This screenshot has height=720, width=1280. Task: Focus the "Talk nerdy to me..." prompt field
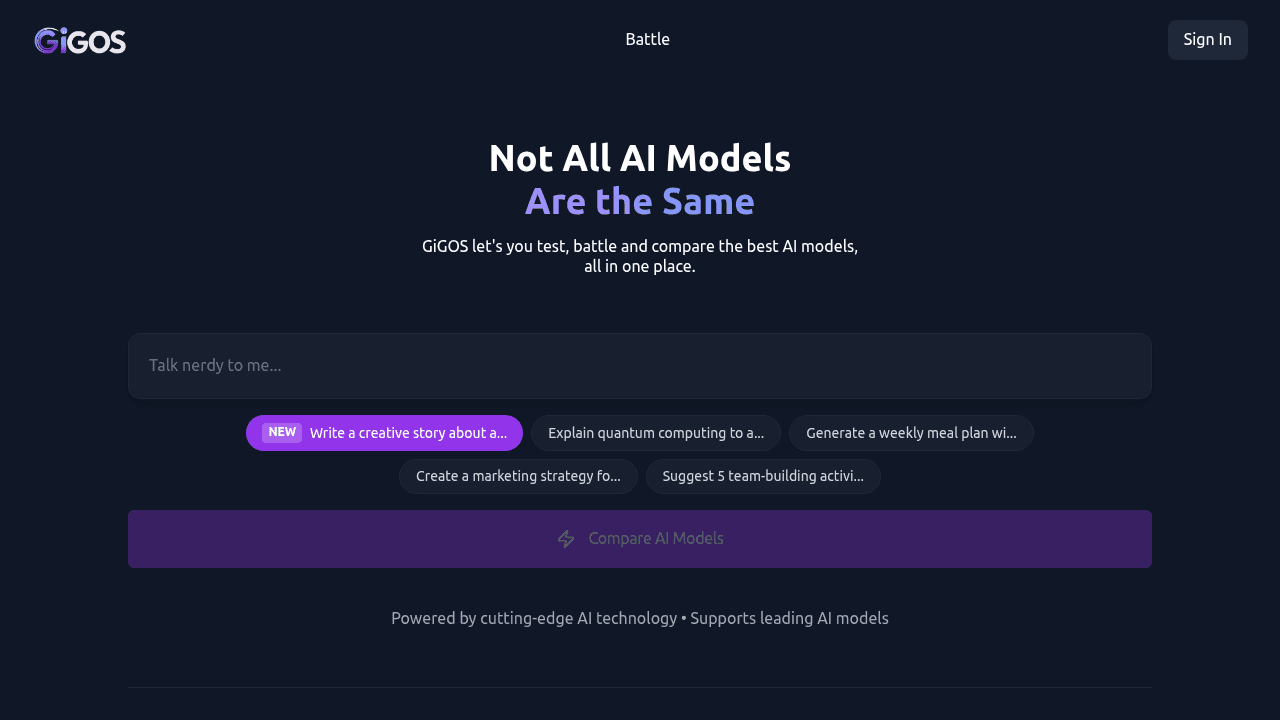[640, 366]
